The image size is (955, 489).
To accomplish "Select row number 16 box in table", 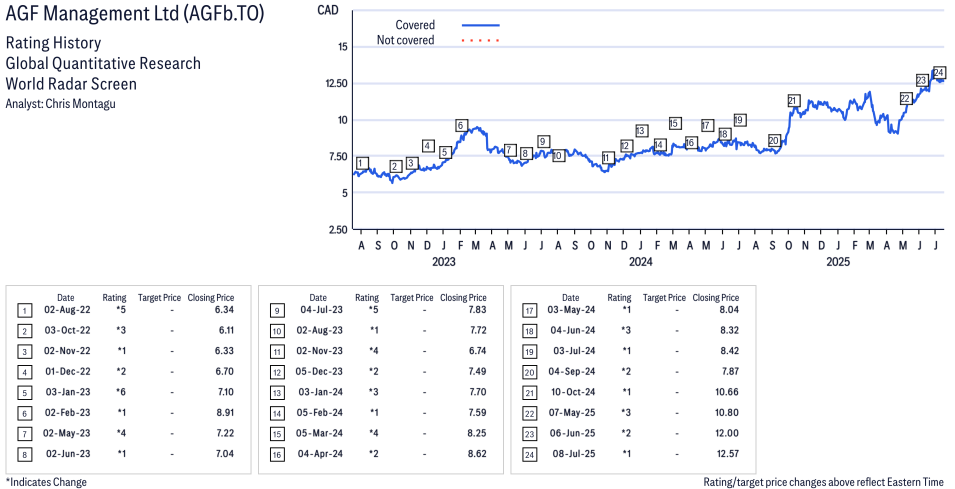I will pyautogui.click(x=277, y=455).
